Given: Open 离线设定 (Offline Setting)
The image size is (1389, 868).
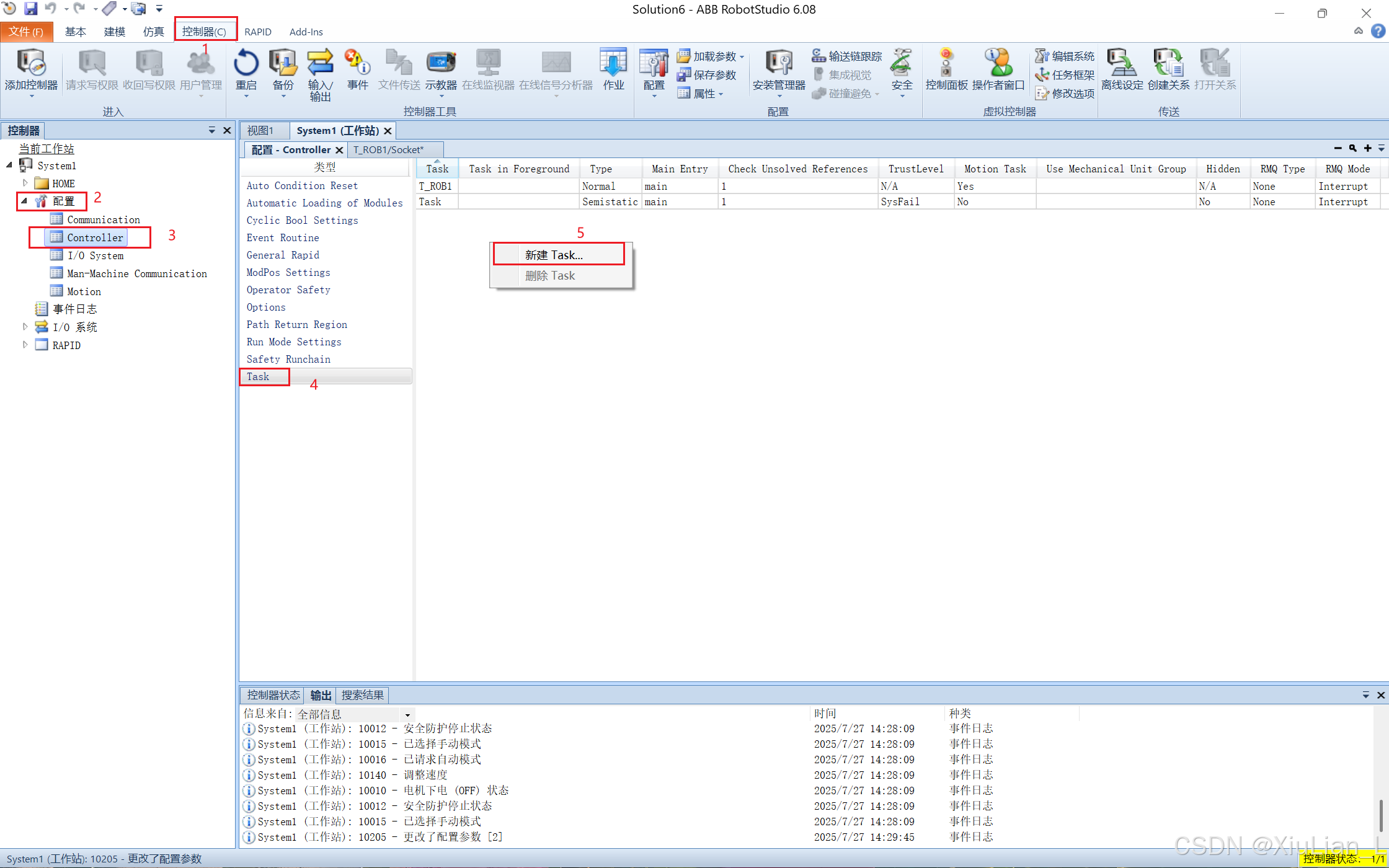Looking at the screenshot, I should click(1122, 69).
